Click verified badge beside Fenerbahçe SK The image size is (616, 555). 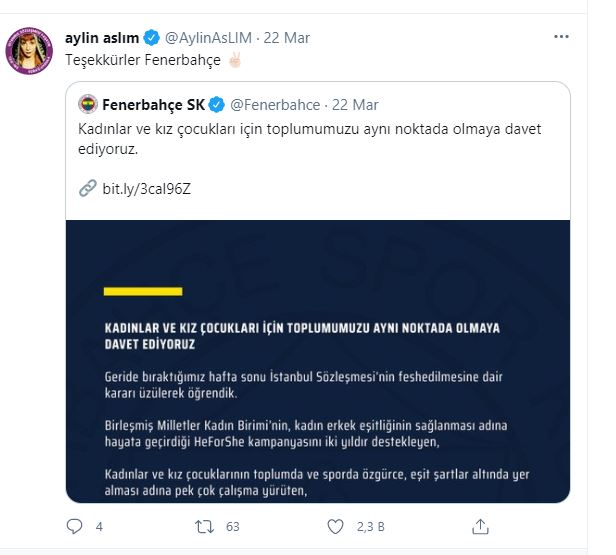[216, 105]
